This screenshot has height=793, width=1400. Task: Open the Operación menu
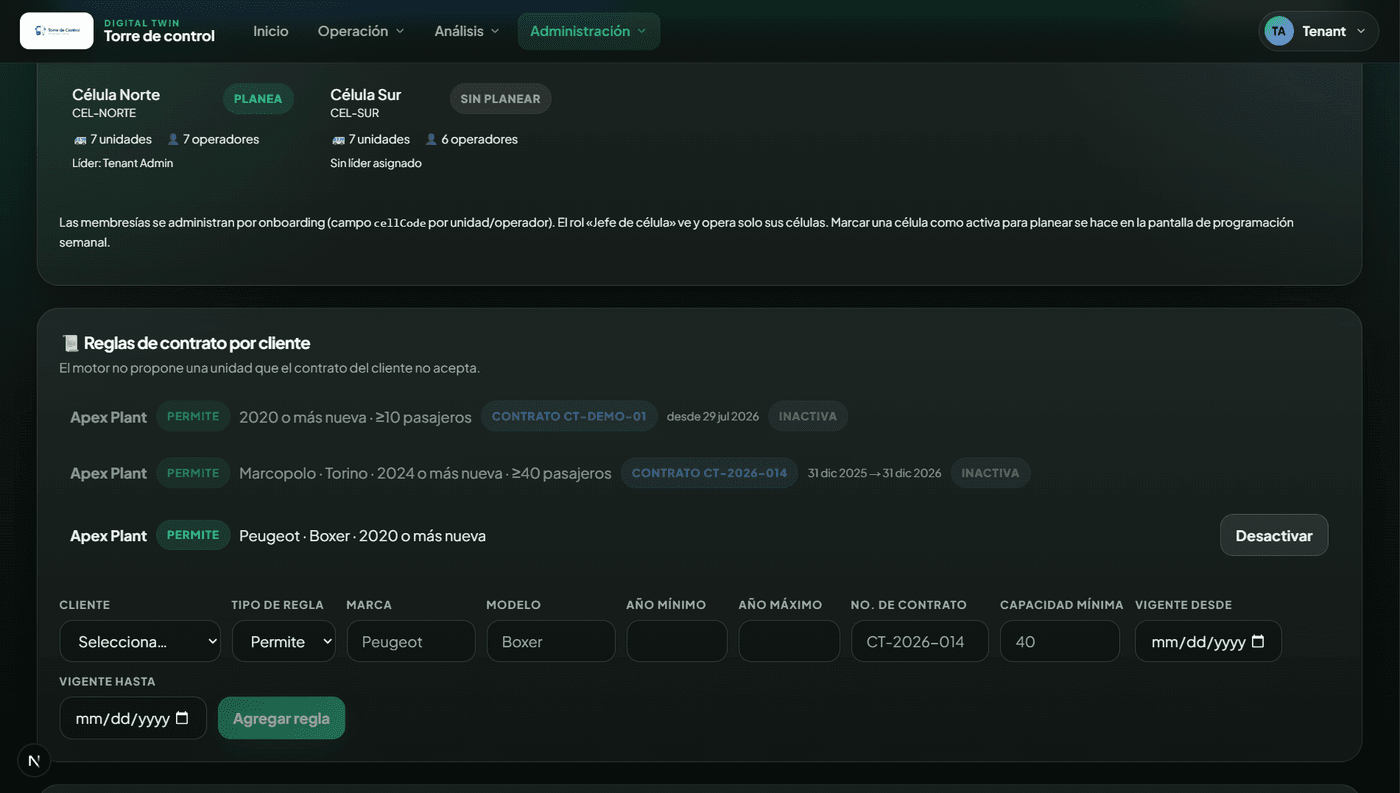point(361,31)
